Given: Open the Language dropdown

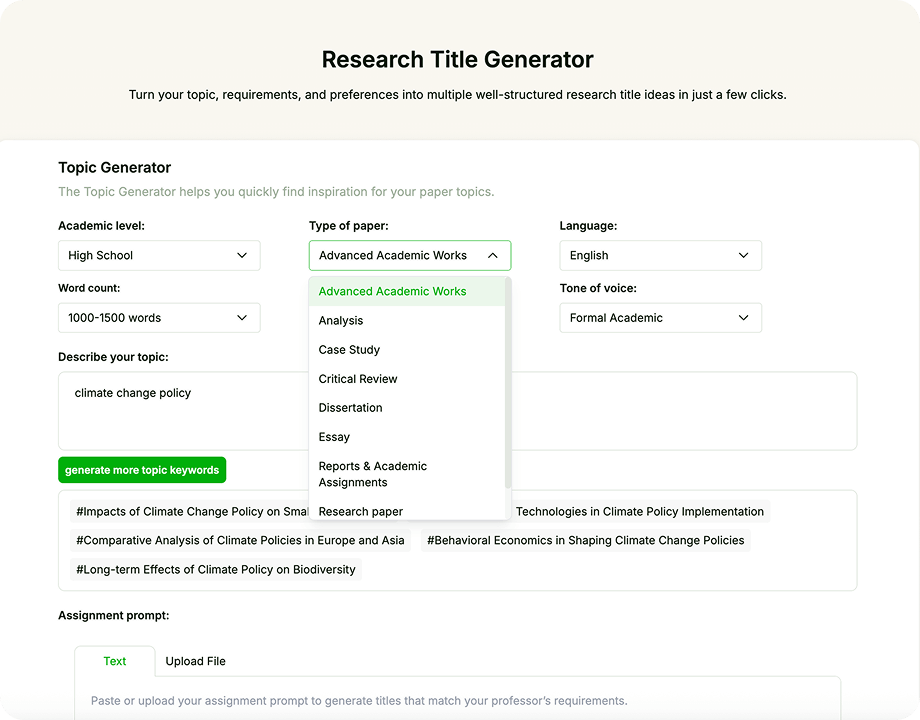Looking at the screenshot, I should [660, 255].
